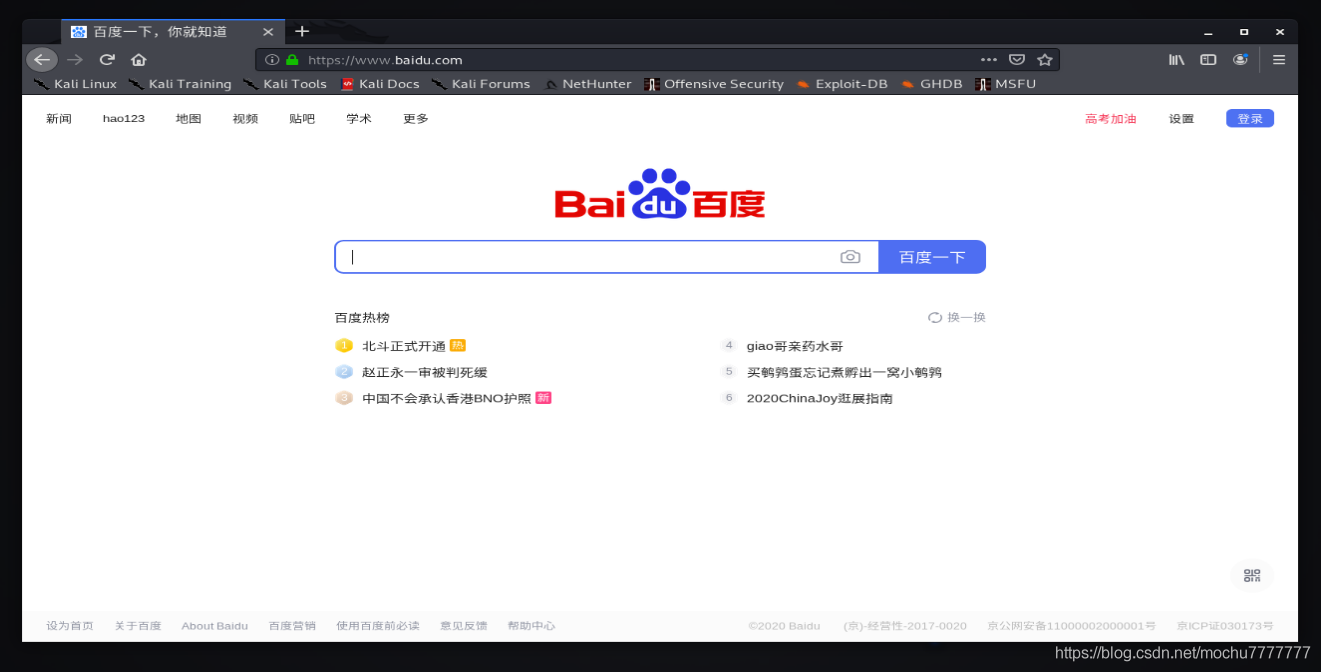This screenshot has height=672, width=1321.
Task: Click the 高考加油 link
Action: (x=1111, y=119)
